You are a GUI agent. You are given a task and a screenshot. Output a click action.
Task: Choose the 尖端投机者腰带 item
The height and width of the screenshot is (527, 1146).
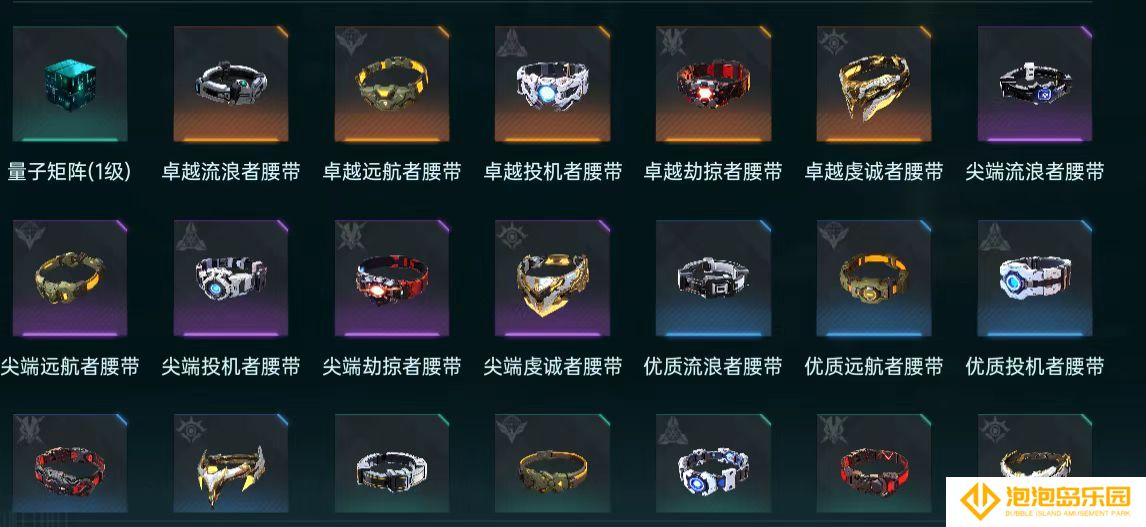click(230, 278)
